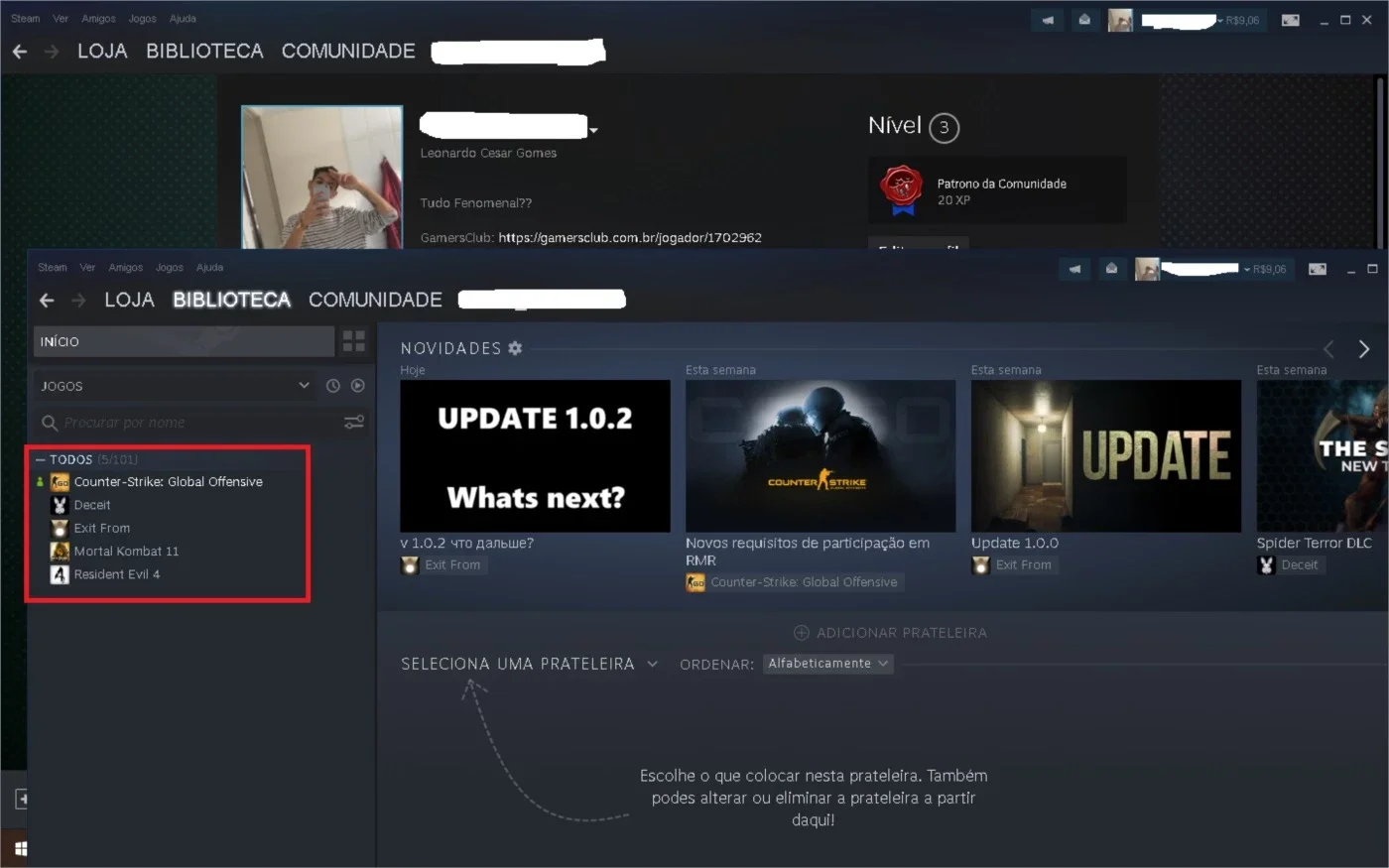Screen dimensions: 1389x868
Task: Collapse the TODOS game group
Action: (x=41, y=460)
